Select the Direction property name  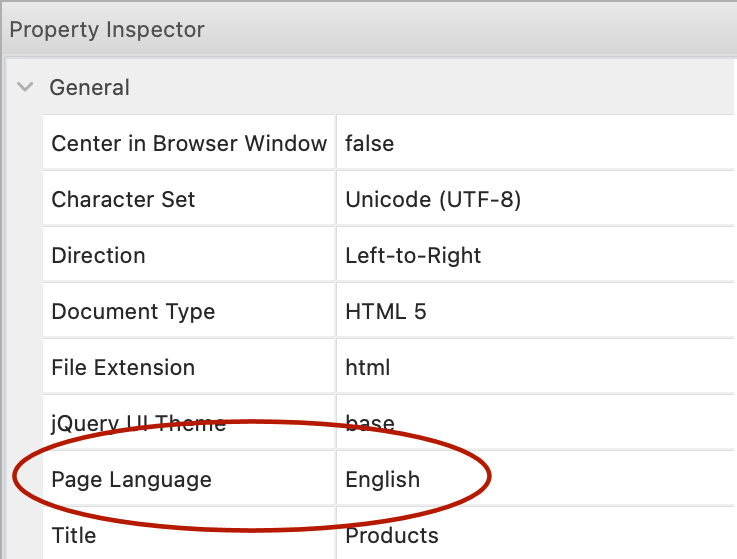tap(98, 255)
